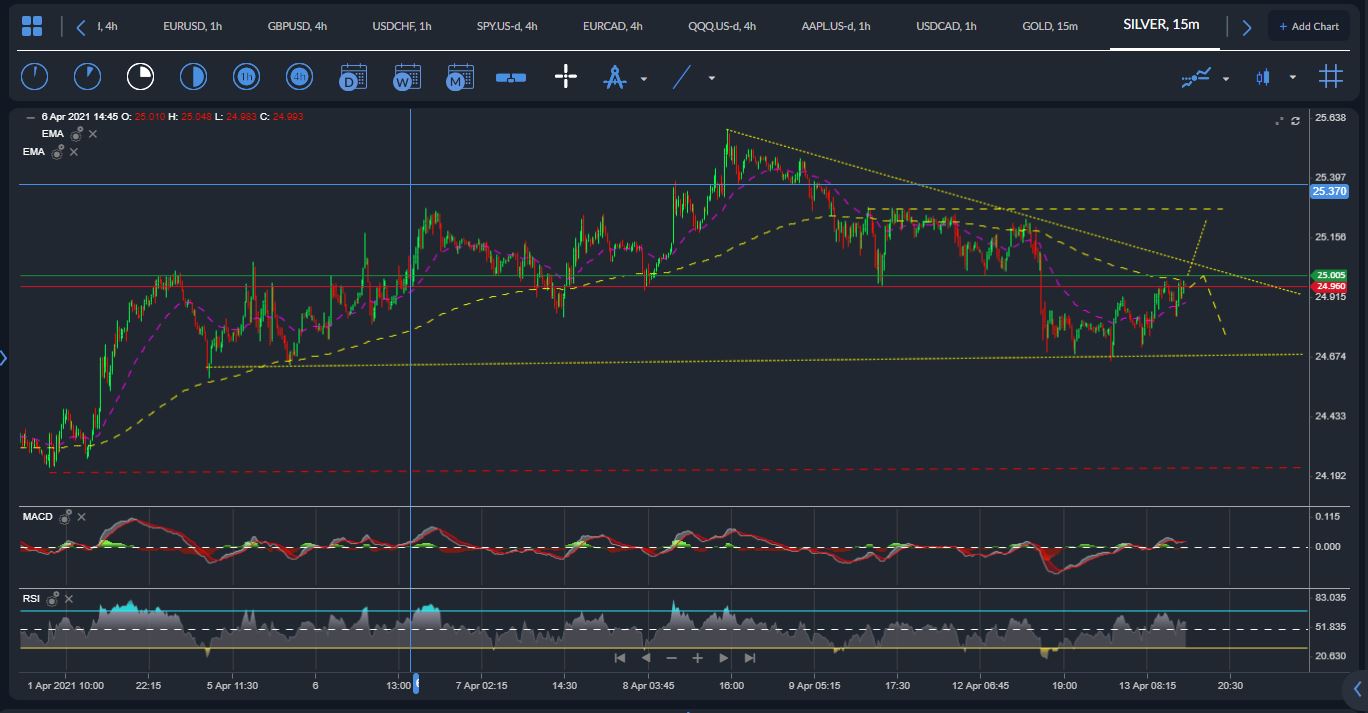Open settings for the second EMA
Image resolution: width=1368 pixels, height=713 pixels.
[58, 151]
